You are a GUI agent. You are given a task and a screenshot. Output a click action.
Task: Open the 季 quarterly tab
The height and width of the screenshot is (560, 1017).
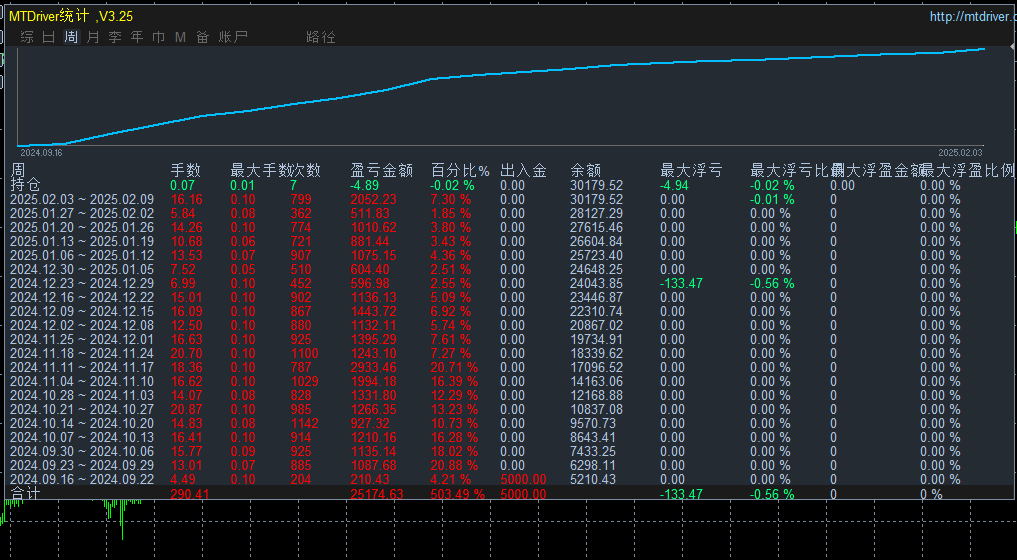coord(115,37)
